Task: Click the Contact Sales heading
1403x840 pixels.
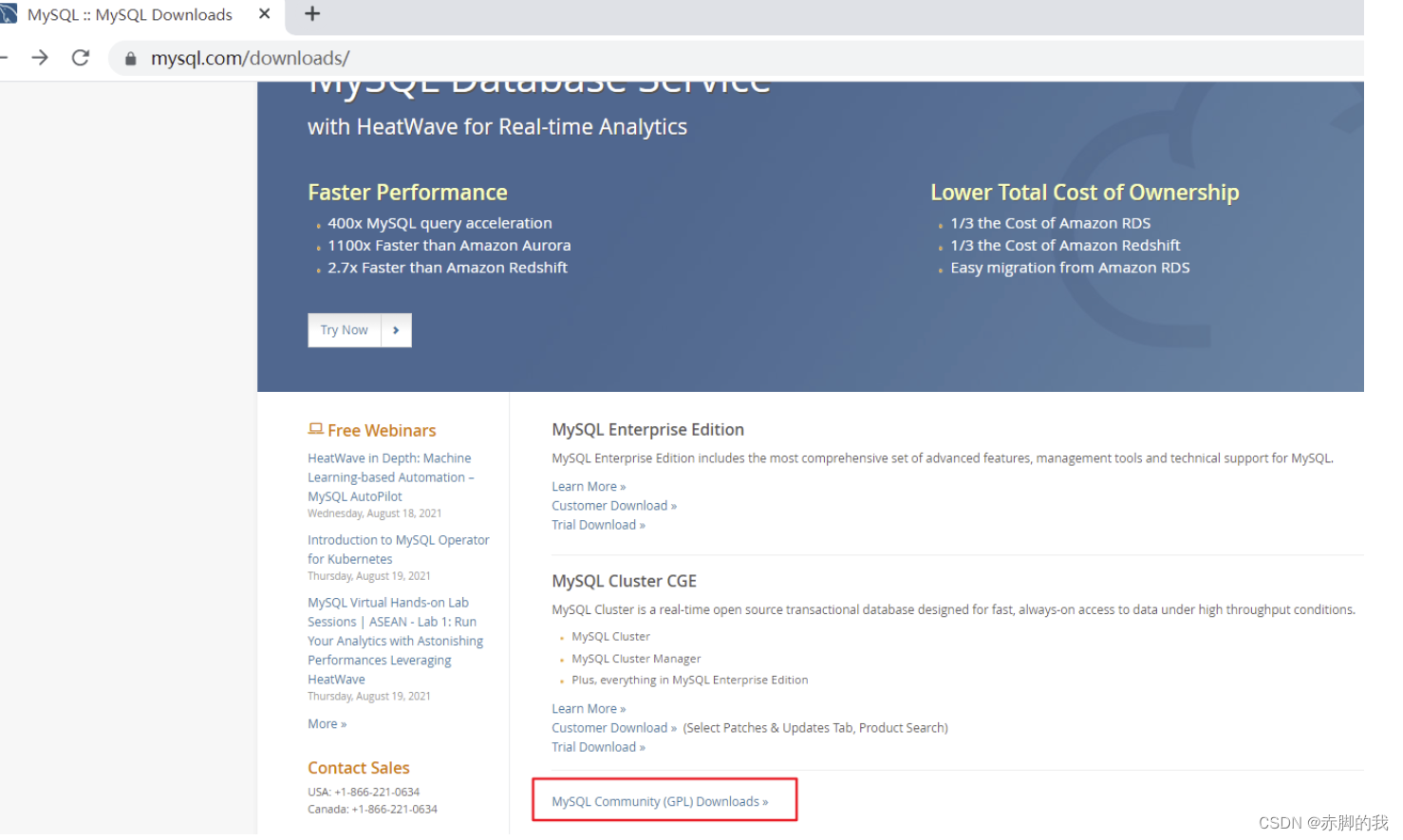Action: pyautogui.click(x=359, y=768)
